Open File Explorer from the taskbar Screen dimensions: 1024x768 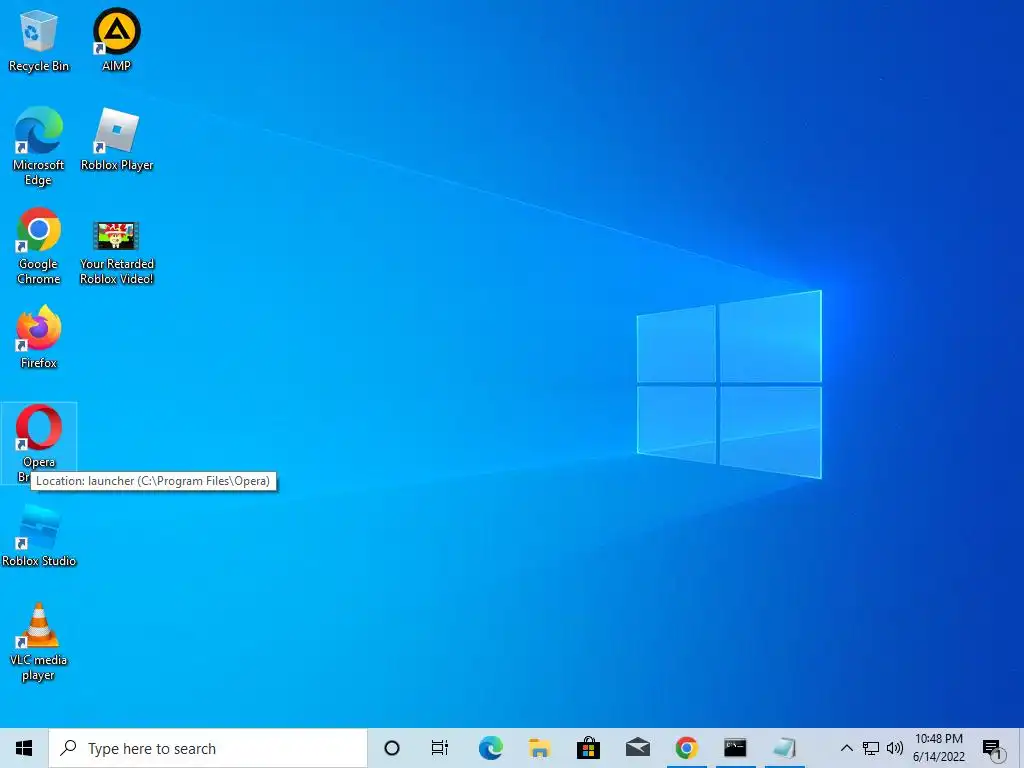[x=539, y=748]
